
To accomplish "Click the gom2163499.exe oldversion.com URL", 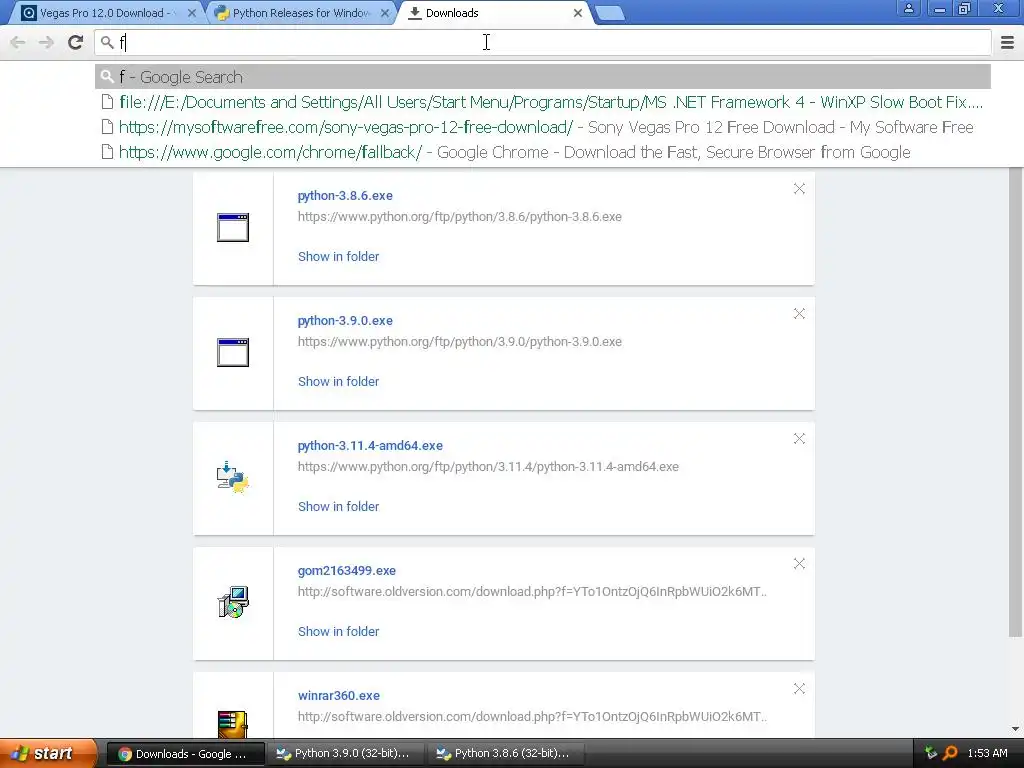I will (x=532, y=592).
